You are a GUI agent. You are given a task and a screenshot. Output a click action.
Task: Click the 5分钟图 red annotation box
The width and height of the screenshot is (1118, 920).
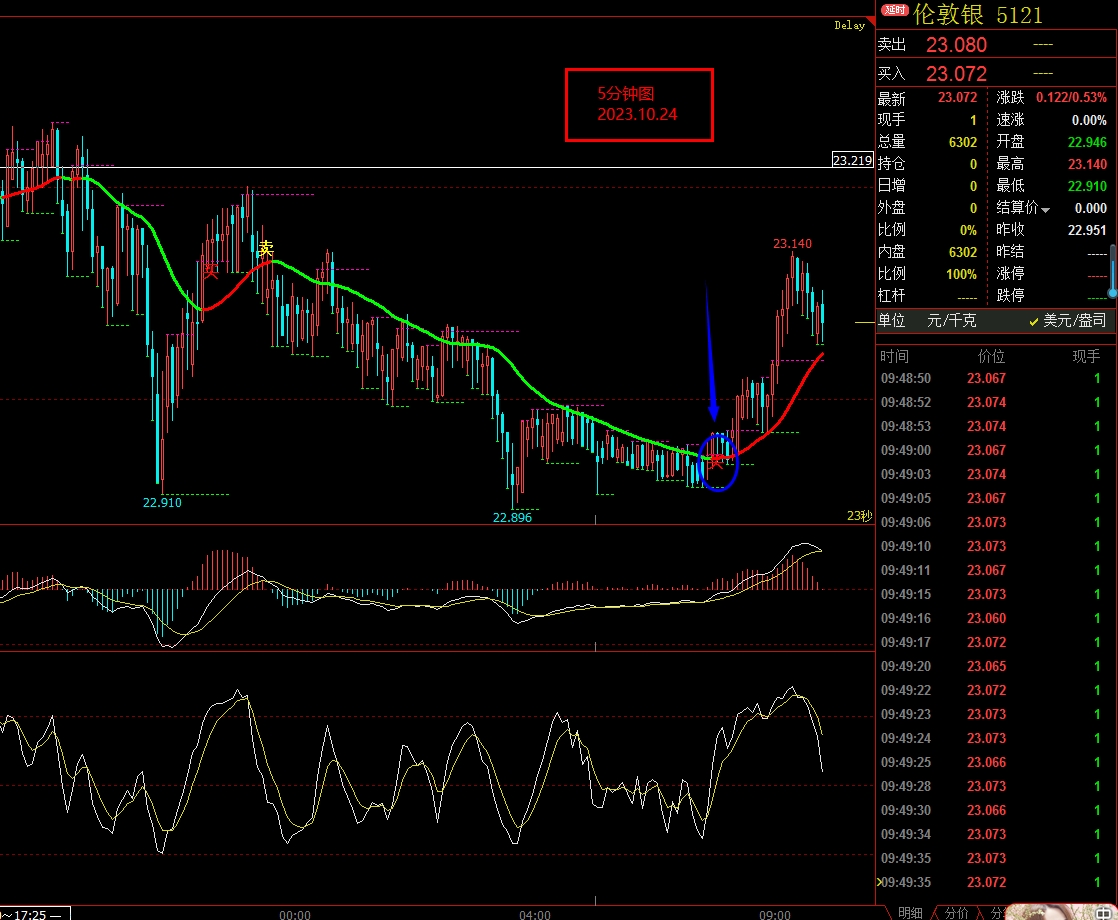(639, 104)
